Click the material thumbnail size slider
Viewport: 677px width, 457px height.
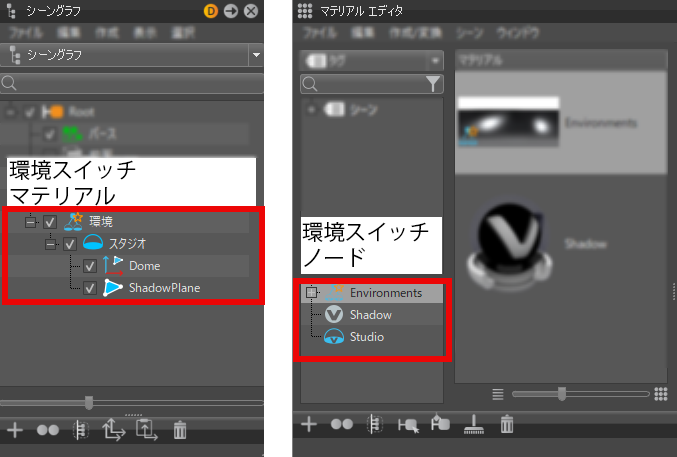(561, 394)
